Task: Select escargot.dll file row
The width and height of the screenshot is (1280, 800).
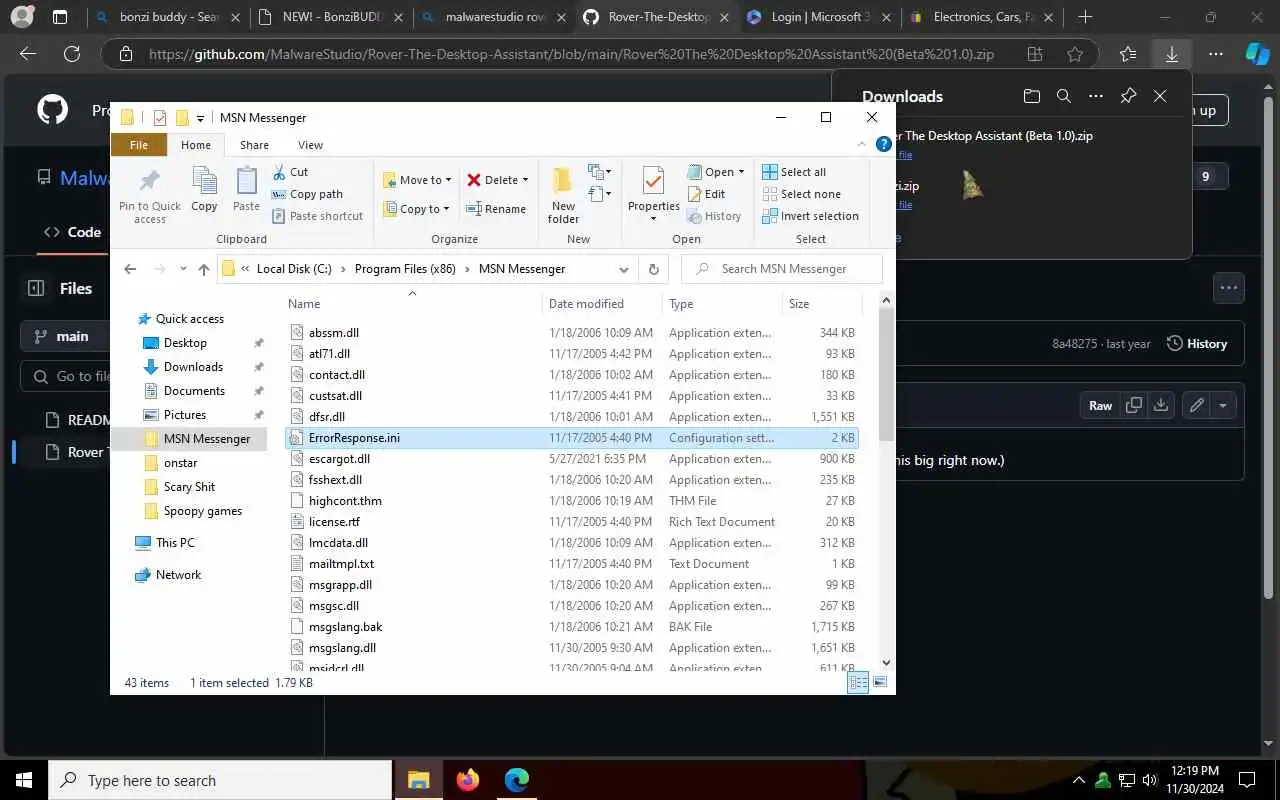Action: [571, 459]
